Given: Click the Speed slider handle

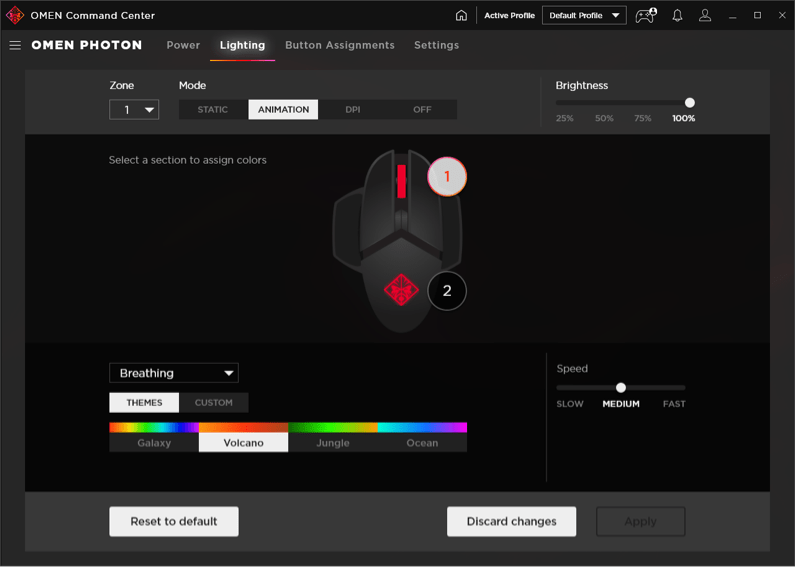Looking at the screenshot, I should point(621,388).
